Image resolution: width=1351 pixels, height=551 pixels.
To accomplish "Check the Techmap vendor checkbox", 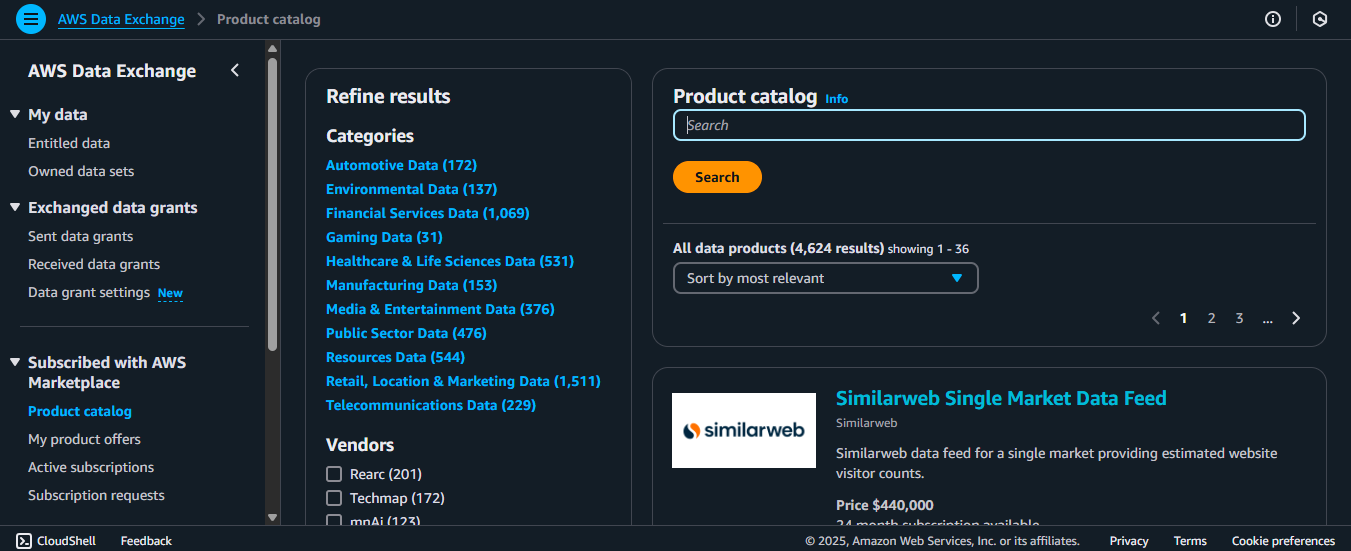I will [x=334, y=498].
